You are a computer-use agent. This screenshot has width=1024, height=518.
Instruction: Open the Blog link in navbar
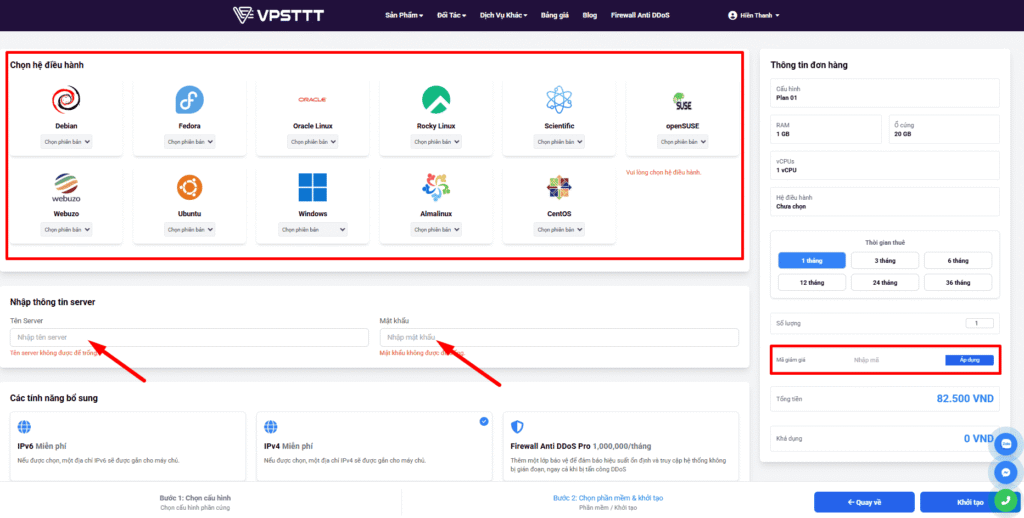point(590,15)
